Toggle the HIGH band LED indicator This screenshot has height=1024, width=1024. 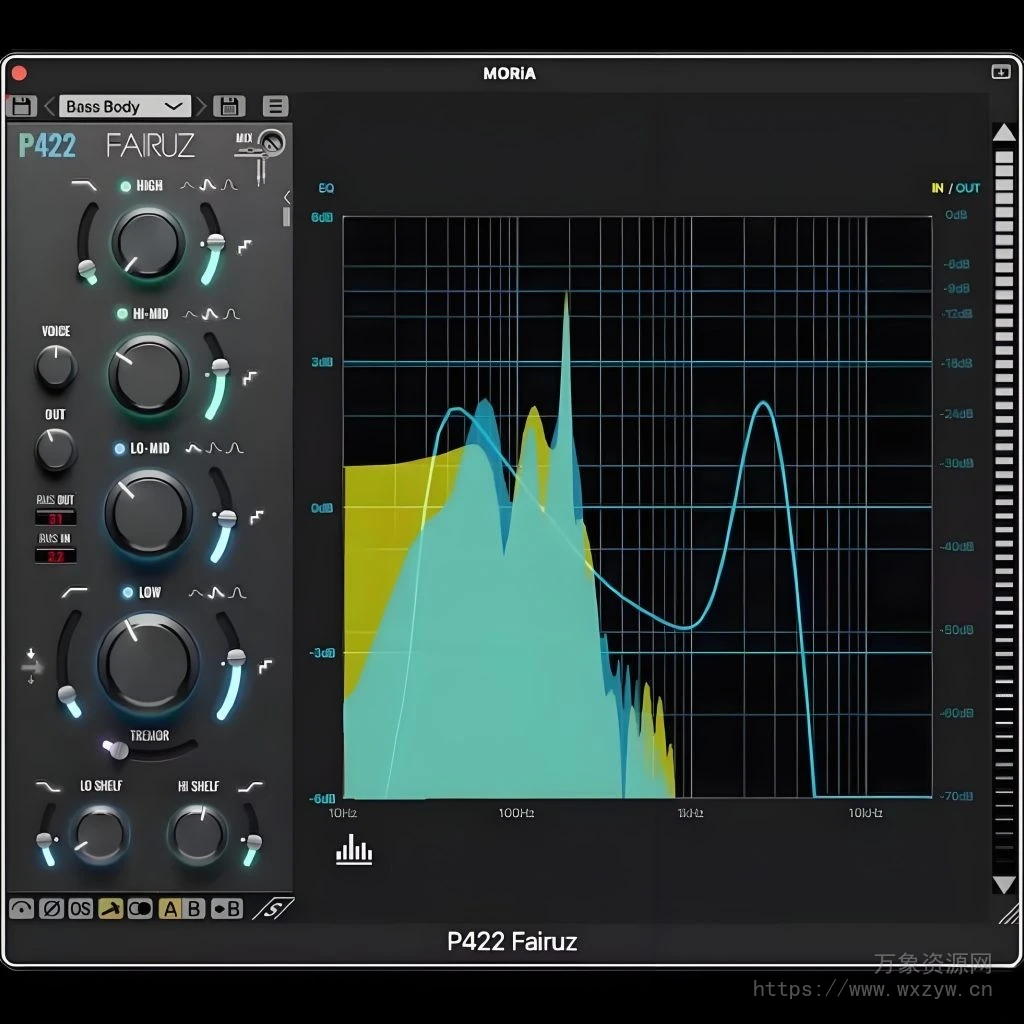126,185
